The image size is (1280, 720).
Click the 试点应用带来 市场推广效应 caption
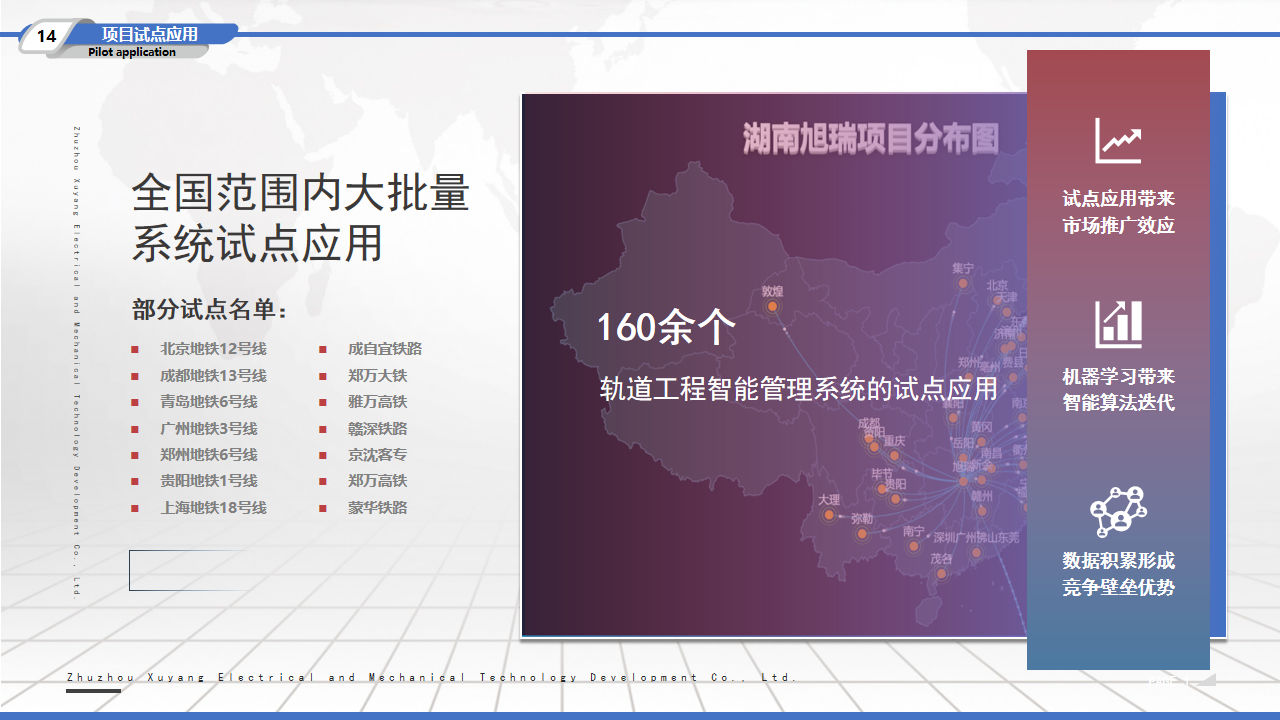click(x=1118, y=212)
